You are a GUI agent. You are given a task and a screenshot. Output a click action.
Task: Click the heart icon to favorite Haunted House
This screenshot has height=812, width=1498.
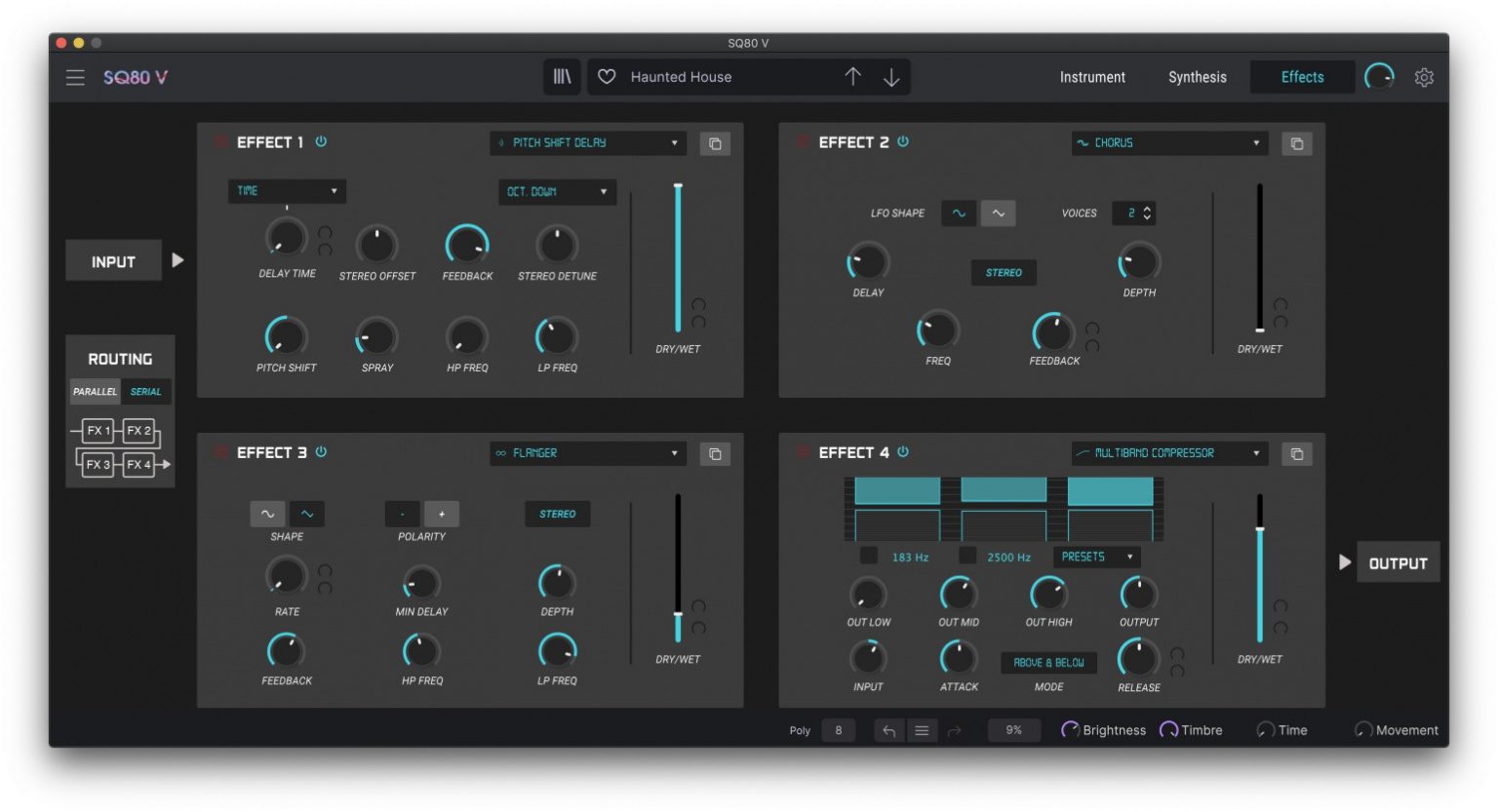coord(607,76)
